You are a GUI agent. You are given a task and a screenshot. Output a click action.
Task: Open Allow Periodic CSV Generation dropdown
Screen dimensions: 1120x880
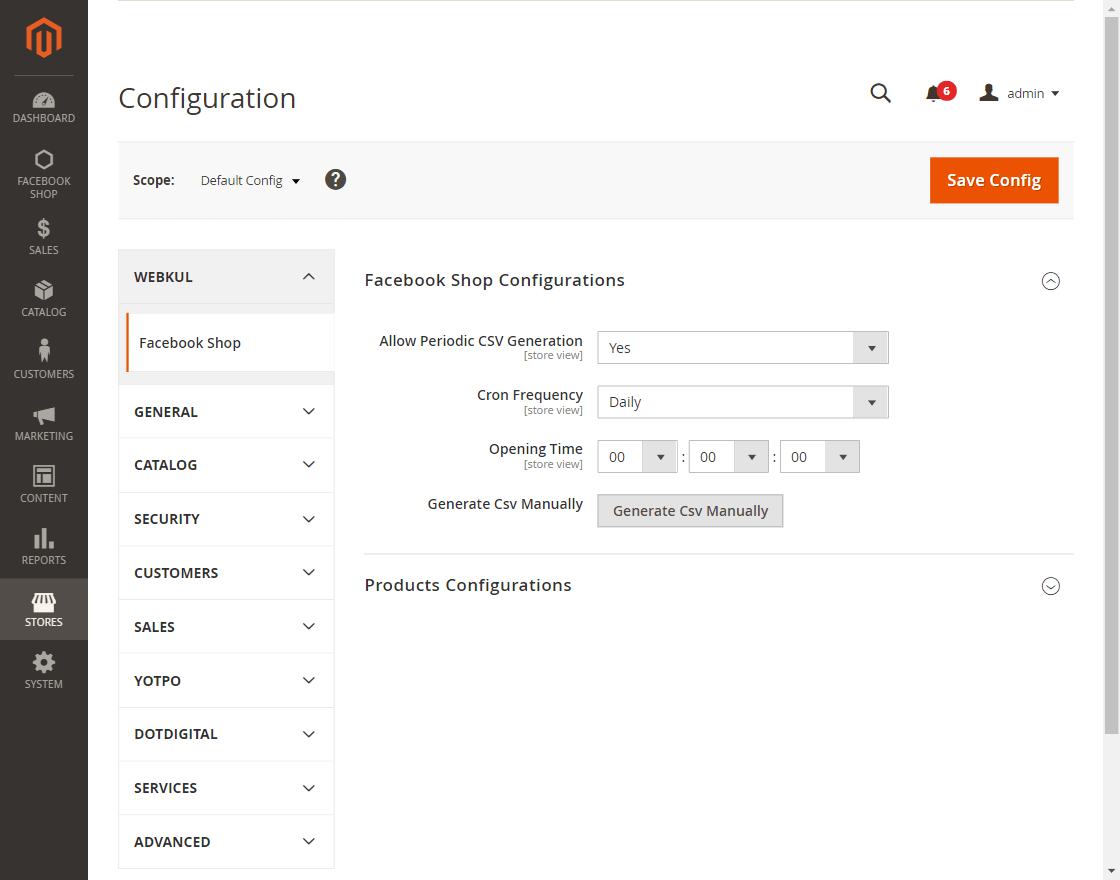[x=743, y=348]
